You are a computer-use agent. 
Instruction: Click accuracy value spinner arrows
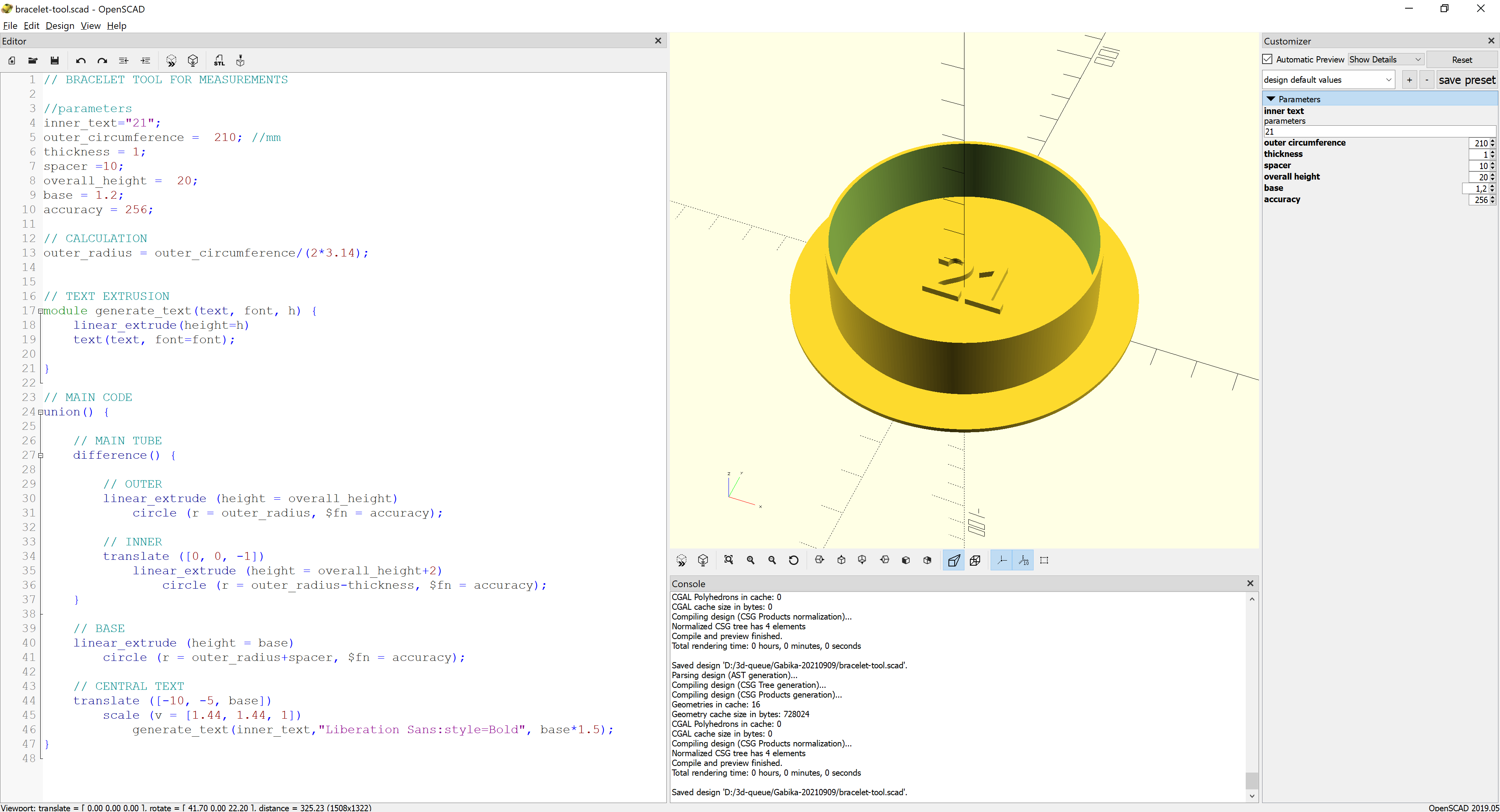1493,199
